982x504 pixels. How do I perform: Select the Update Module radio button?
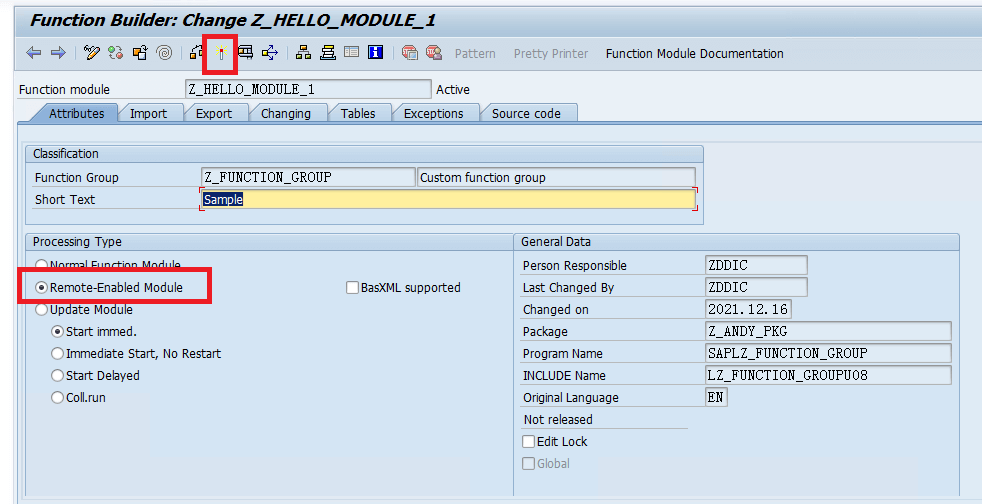click(42, 310)
